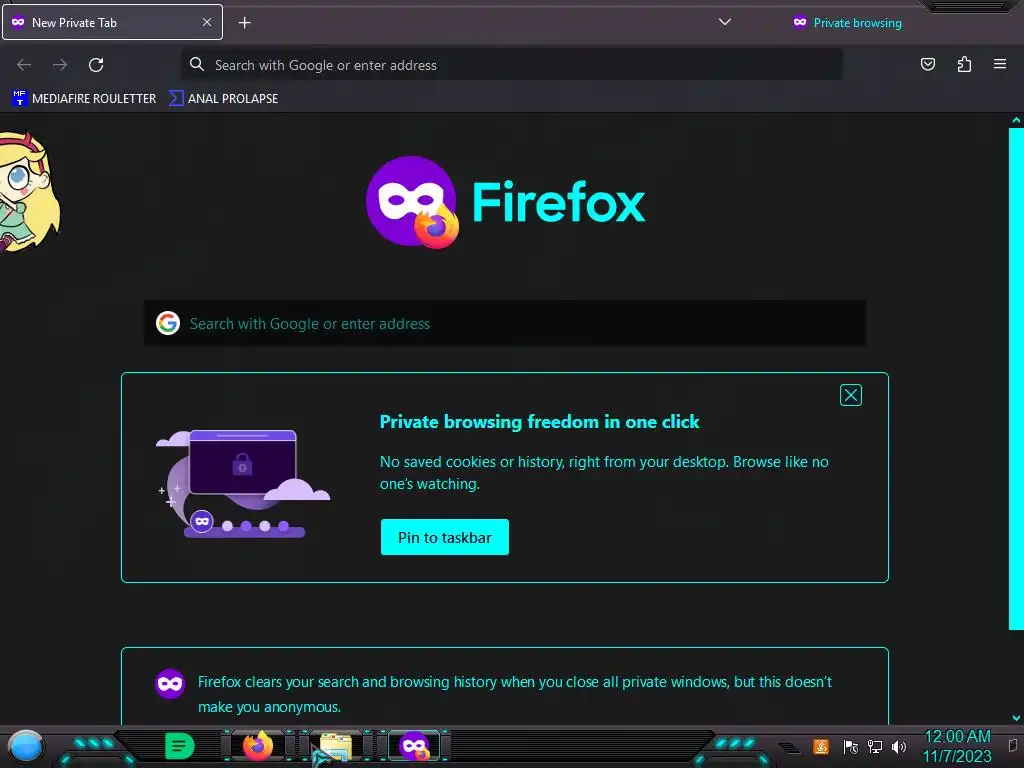Click the scrollbar up arrow
The width and height of the screenshot is (1024, 768).
pos(1016,120)
